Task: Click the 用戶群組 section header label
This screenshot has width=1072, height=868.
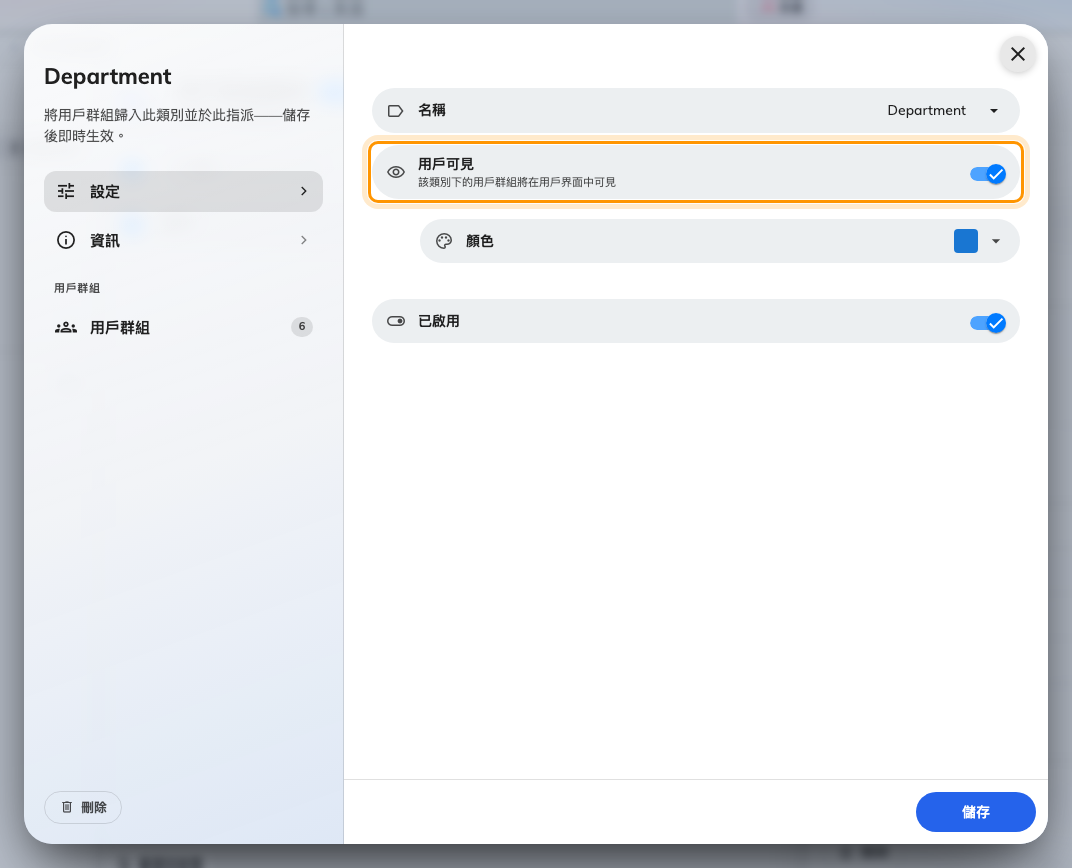Action: (77, 288)
